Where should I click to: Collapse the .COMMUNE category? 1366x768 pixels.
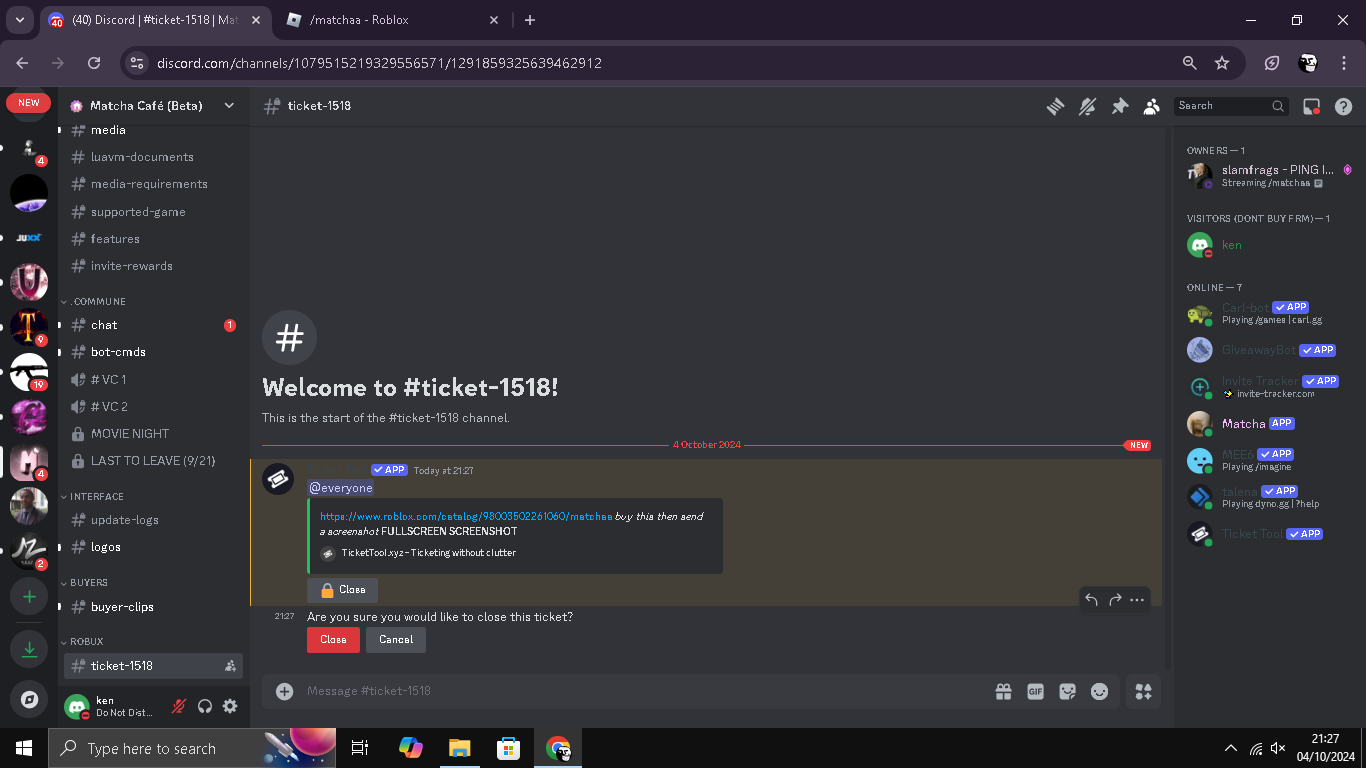pyautogui.click(x=98, y=301)
